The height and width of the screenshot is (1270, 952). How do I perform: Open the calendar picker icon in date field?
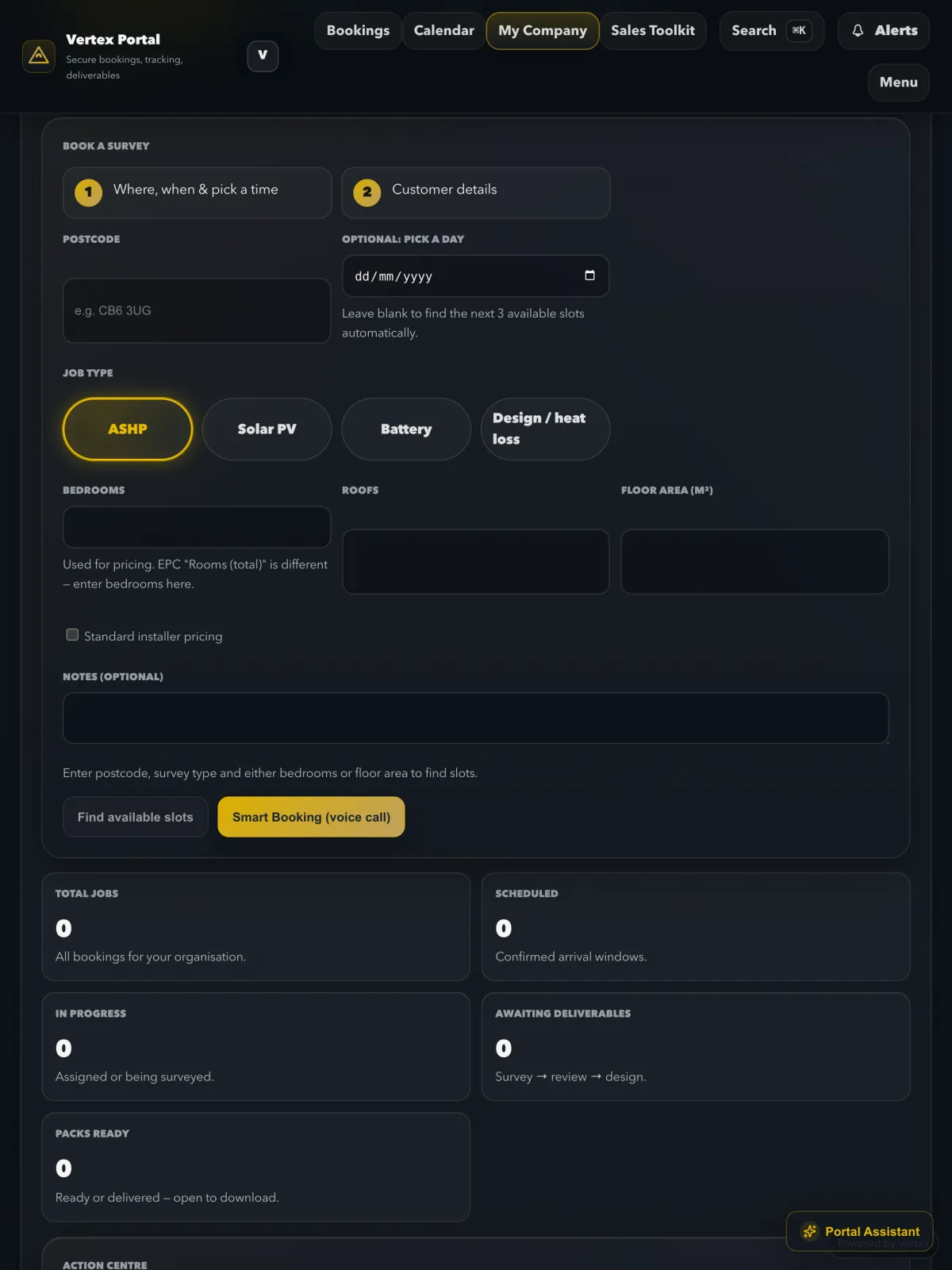[x=589, y=275]
